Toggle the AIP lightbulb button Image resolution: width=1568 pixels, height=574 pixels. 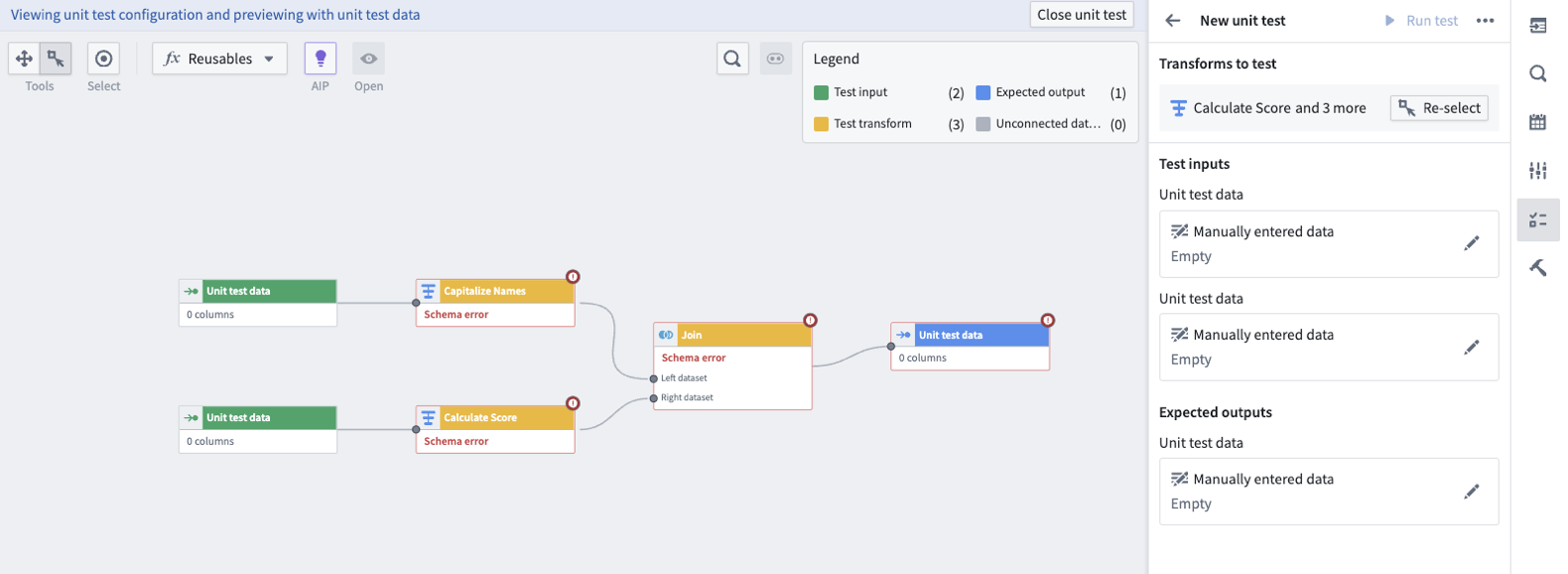321,59
